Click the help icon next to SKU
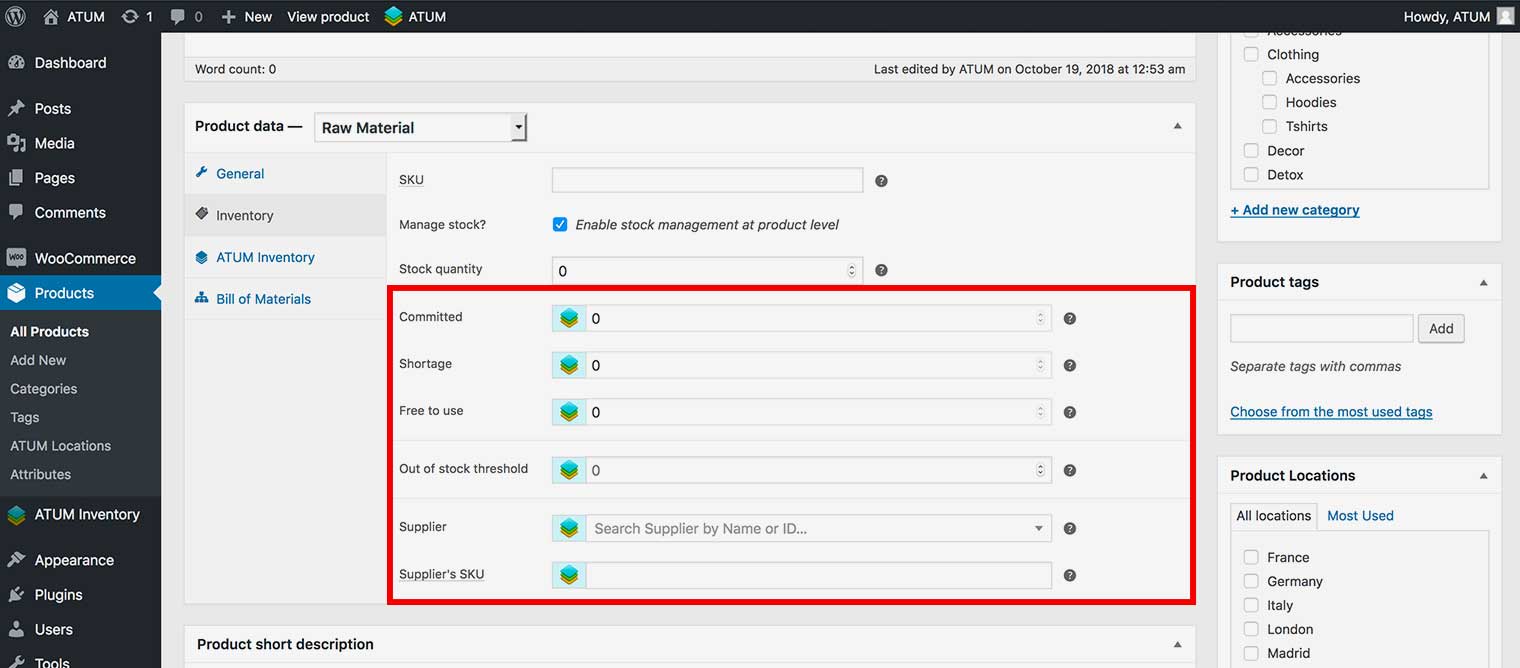1520x668 pixels. (881, 181)
